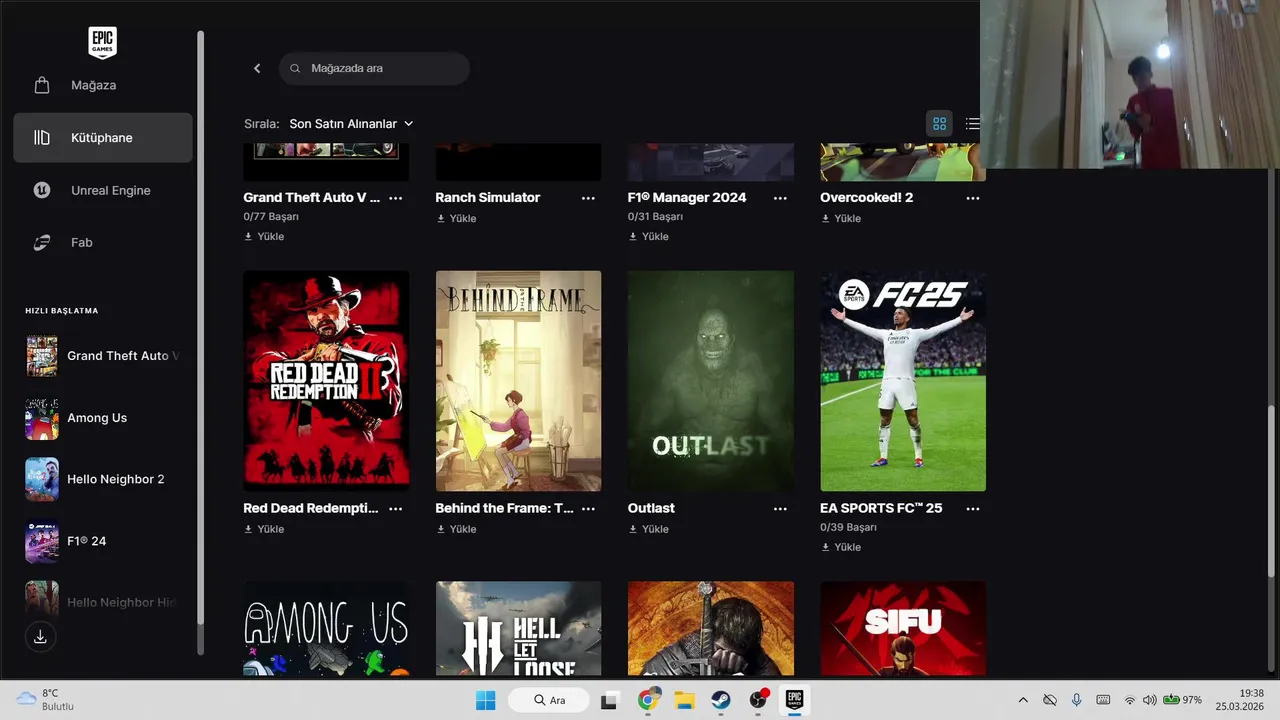Open options menu for Overcooked! 2
The width and height of the screenshot is (1280, 720).
[973, 198]
